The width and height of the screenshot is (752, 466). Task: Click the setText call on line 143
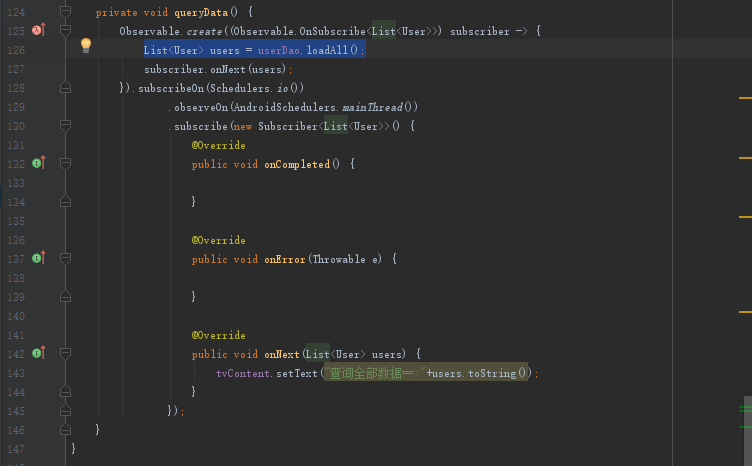point(297,373)
